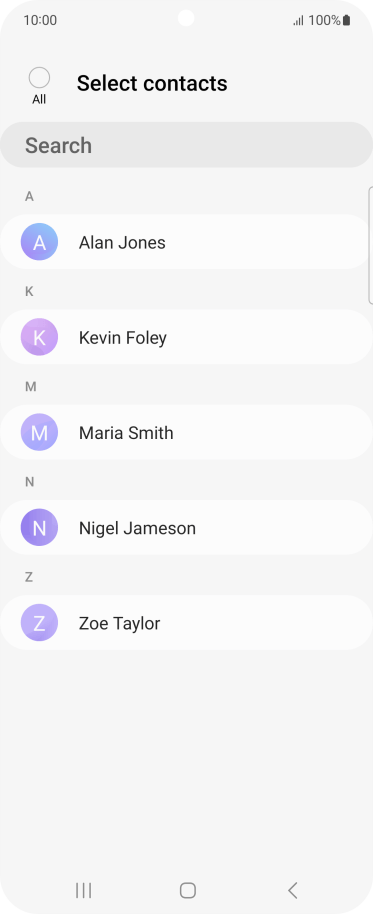Pick the Nigel Jameson contact entry

pyautogui.click(x=186, y=528)
